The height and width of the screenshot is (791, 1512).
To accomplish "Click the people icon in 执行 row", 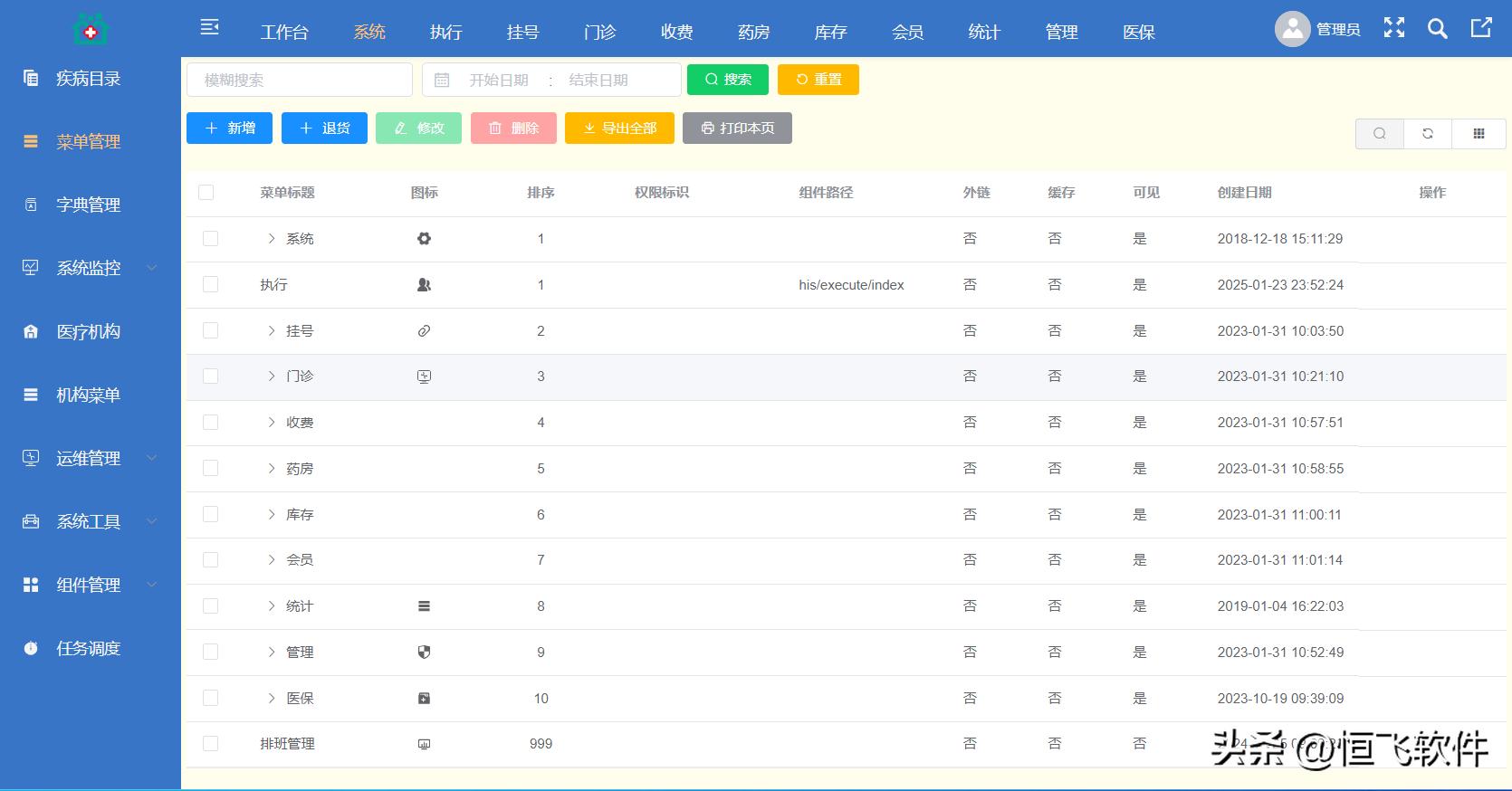I will click(x=424, y=285).
